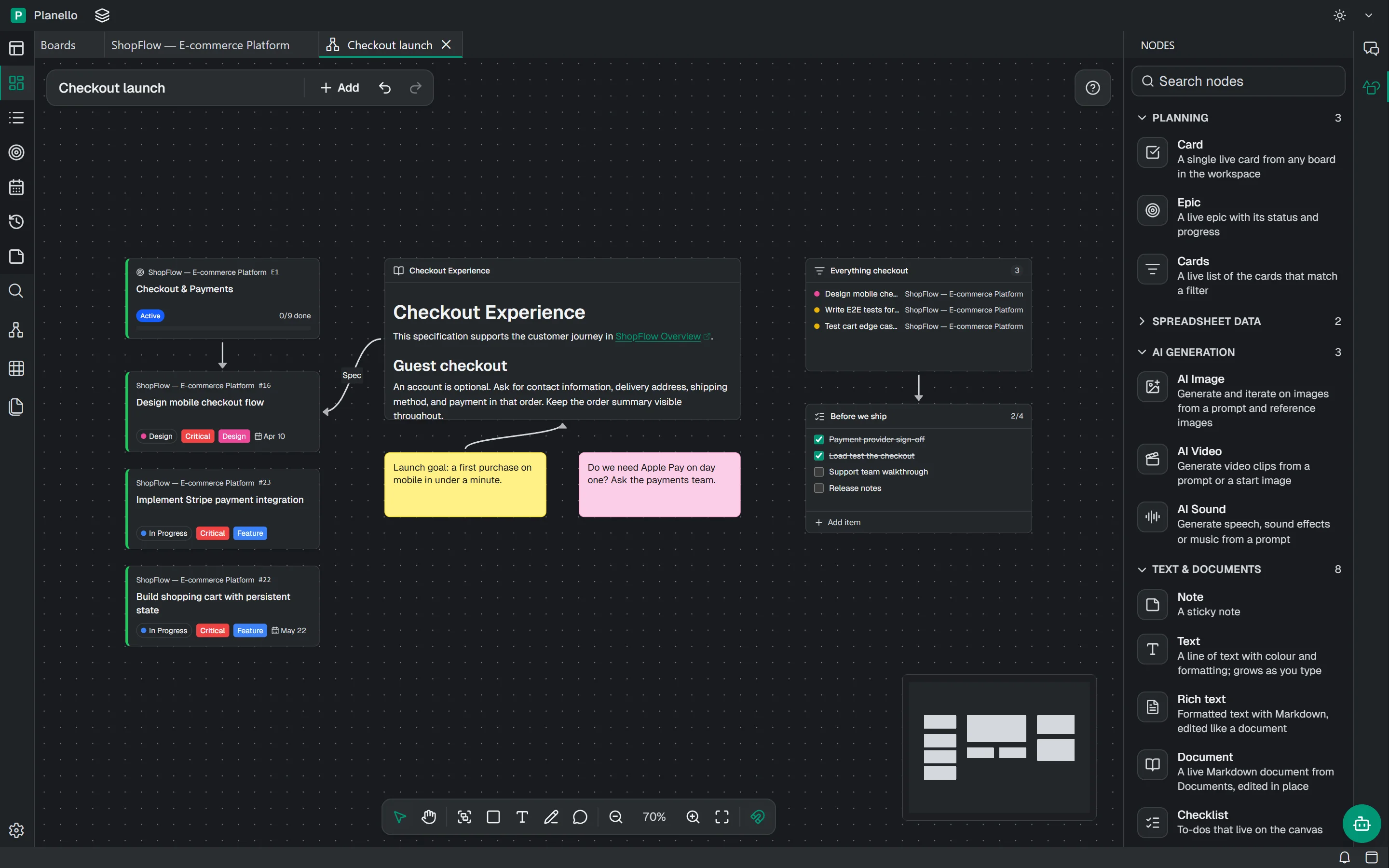Viewport: 1389px width, 868px height.
Task: Select the hand pan tool
Action: coord(429,816)
